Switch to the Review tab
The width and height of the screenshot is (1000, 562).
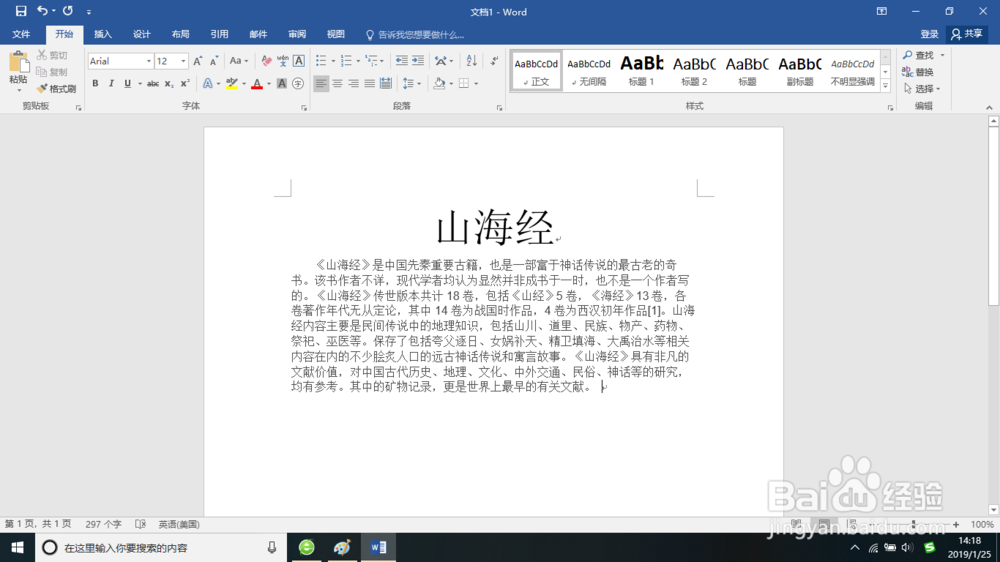[297, 34]
